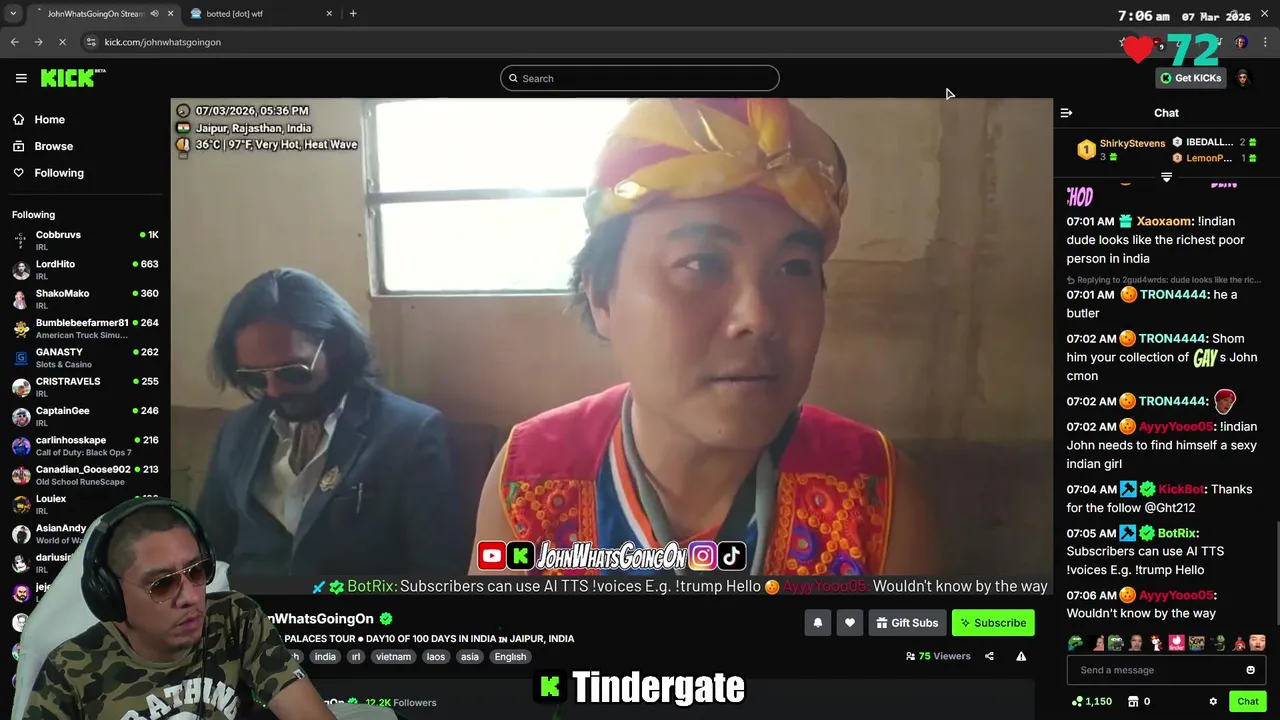1280x720 pixels.
Task: Click Get KICKs button
Action: click(x=1190, y=78)
